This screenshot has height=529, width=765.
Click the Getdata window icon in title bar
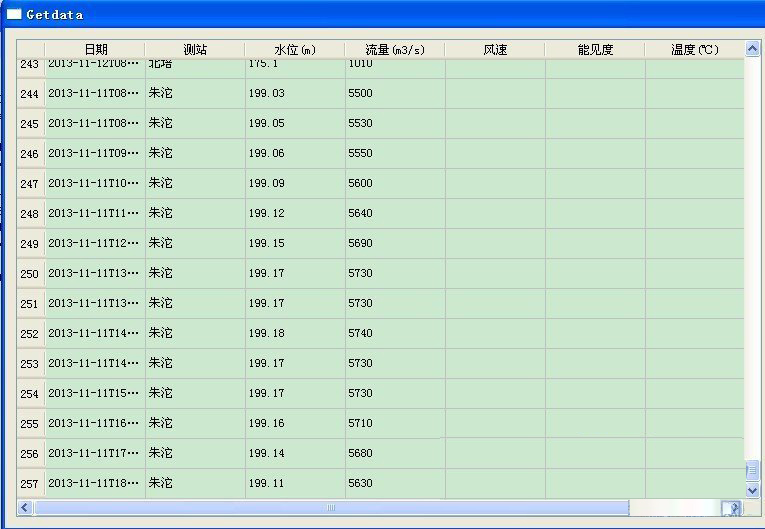[14, 14]
